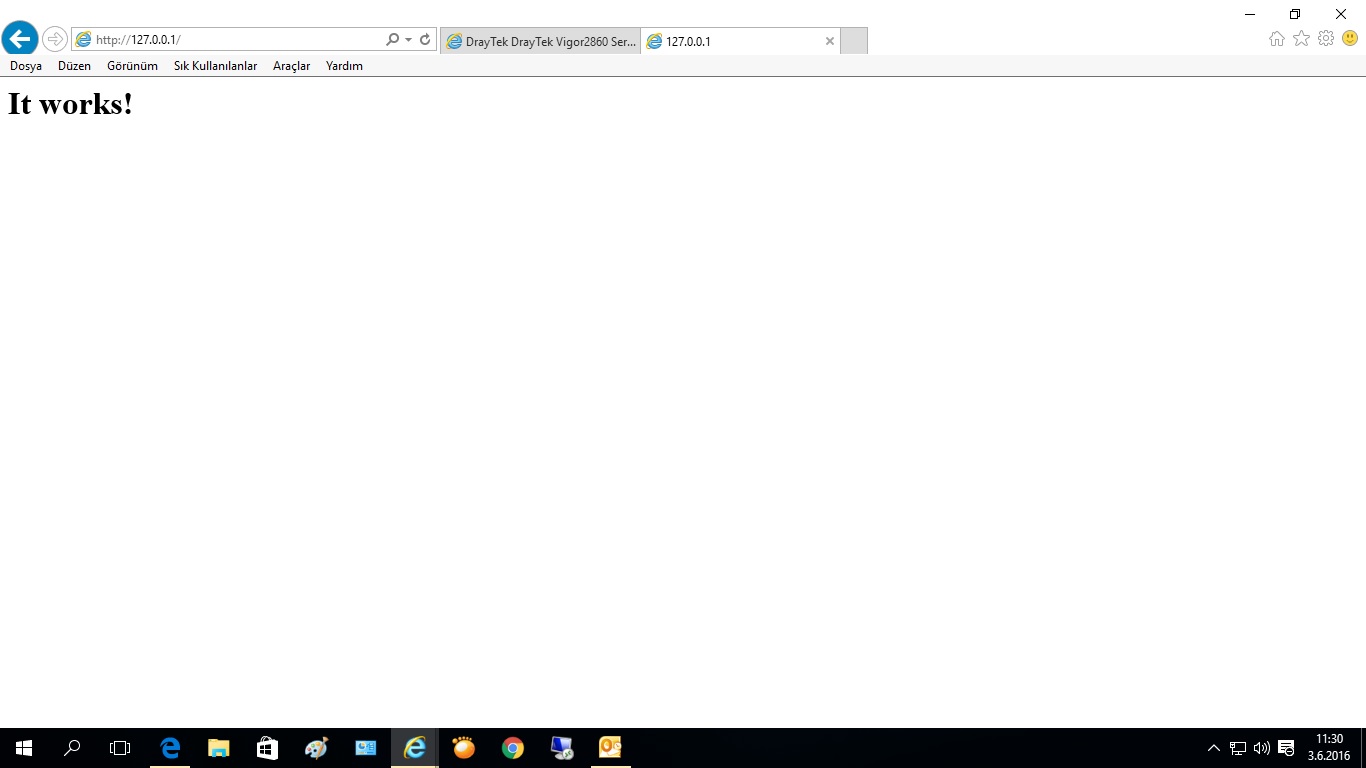1366x768 pixels.
Task: Open the Home page icon
Action: (x=1277, y=39)
